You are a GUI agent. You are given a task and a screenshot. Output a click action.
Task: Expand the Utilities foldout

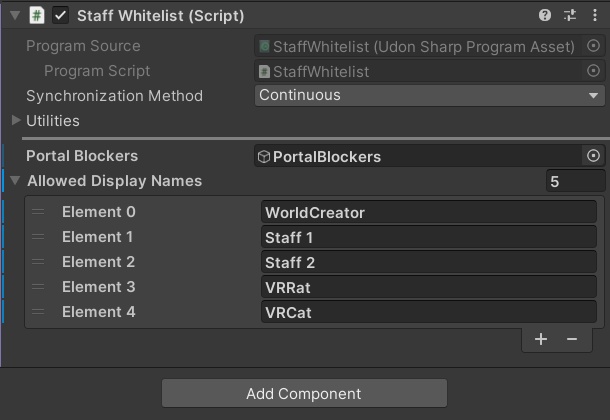tap(16, 121)
